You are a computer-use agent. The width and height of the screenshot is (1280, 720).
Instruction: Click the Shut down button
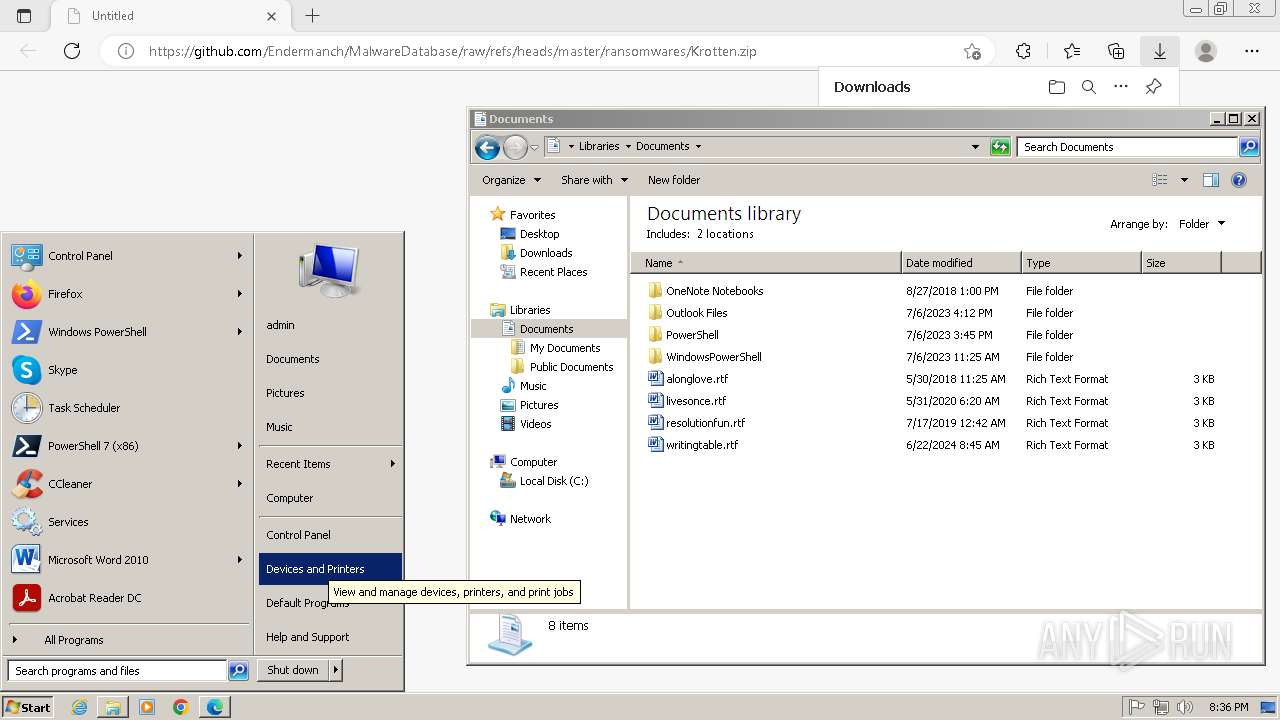pyautogui.click(x=293, y=670)
